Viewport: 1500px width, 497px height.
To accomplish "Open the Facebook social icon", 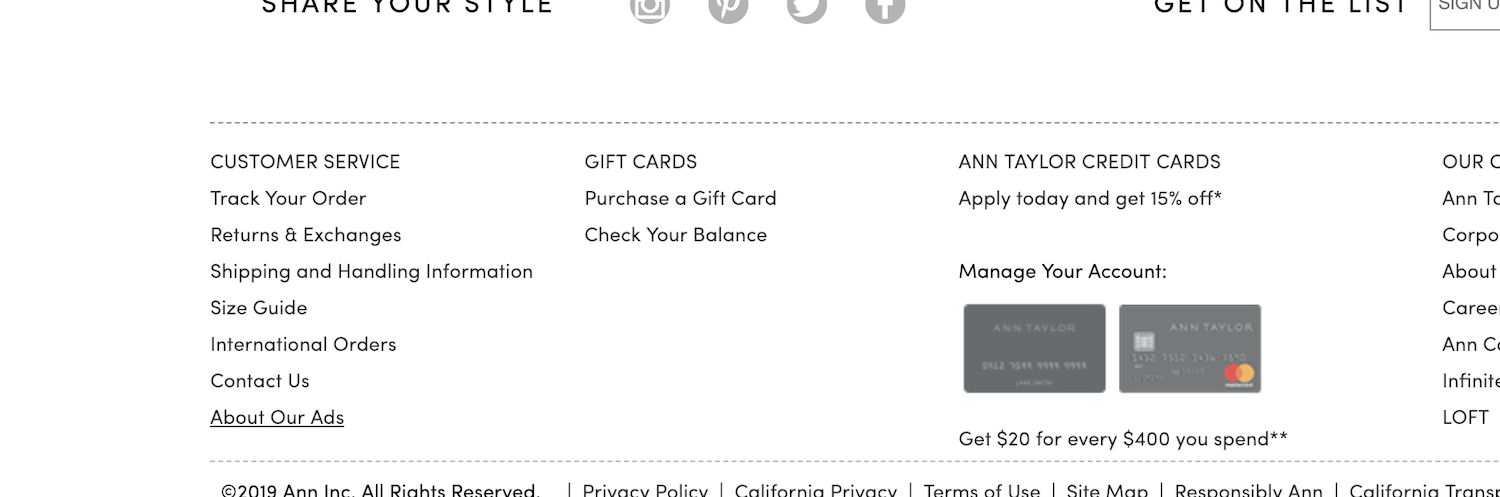I will coord(885,8).
